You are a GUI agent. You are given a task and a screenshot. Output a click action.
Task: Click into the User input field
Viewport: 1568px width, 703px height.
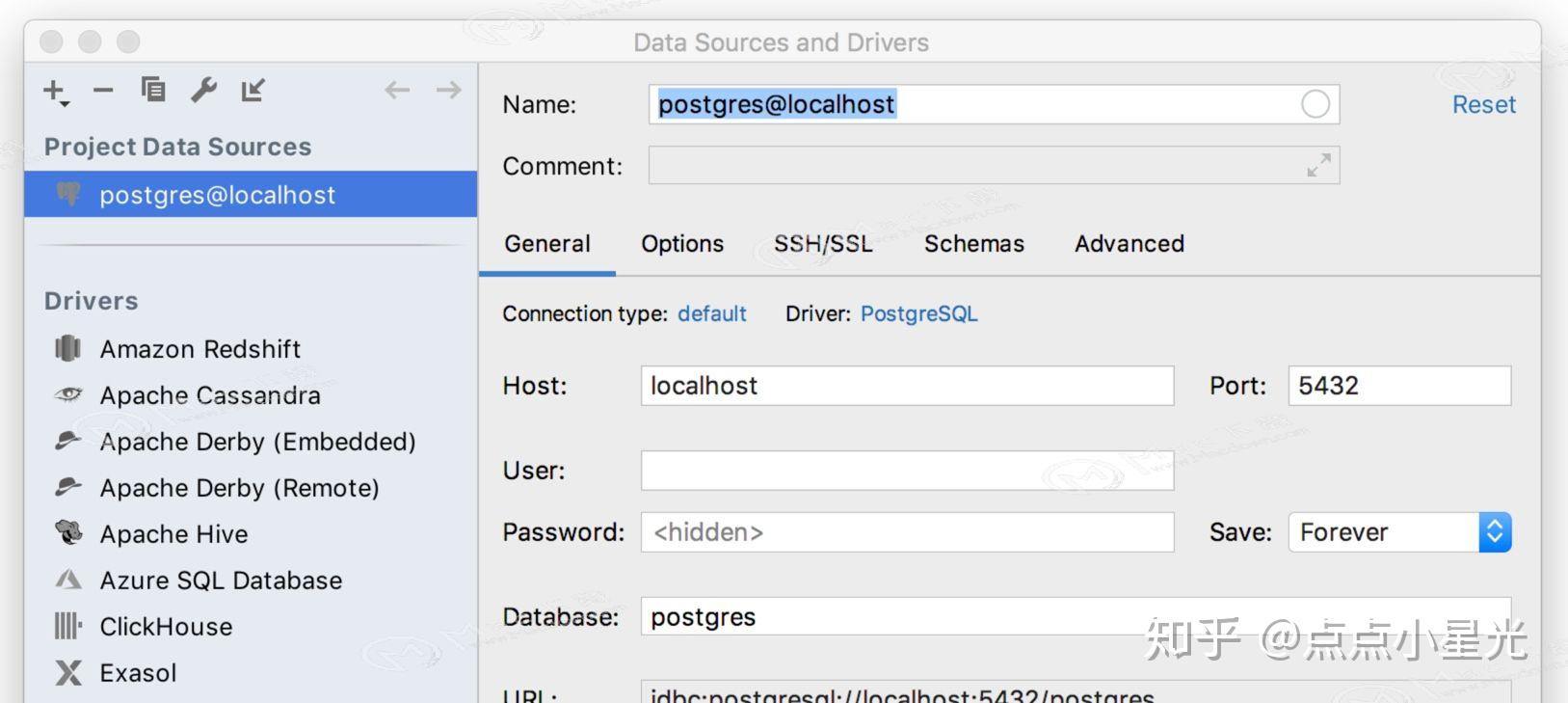coord(907,471)
